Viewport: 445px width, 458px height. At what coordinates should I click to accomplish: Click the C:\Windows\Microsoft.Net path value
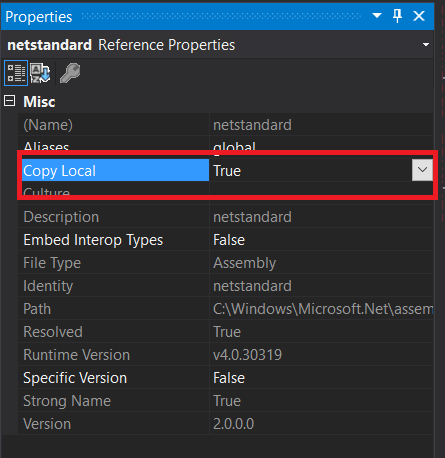[x=323, y=309]
